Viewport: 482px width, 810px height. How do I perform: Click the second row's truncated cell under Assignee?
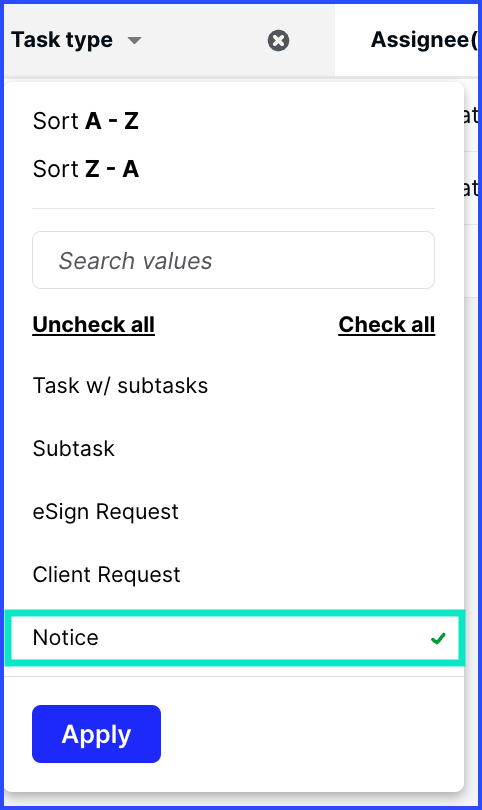click(470, 188)
